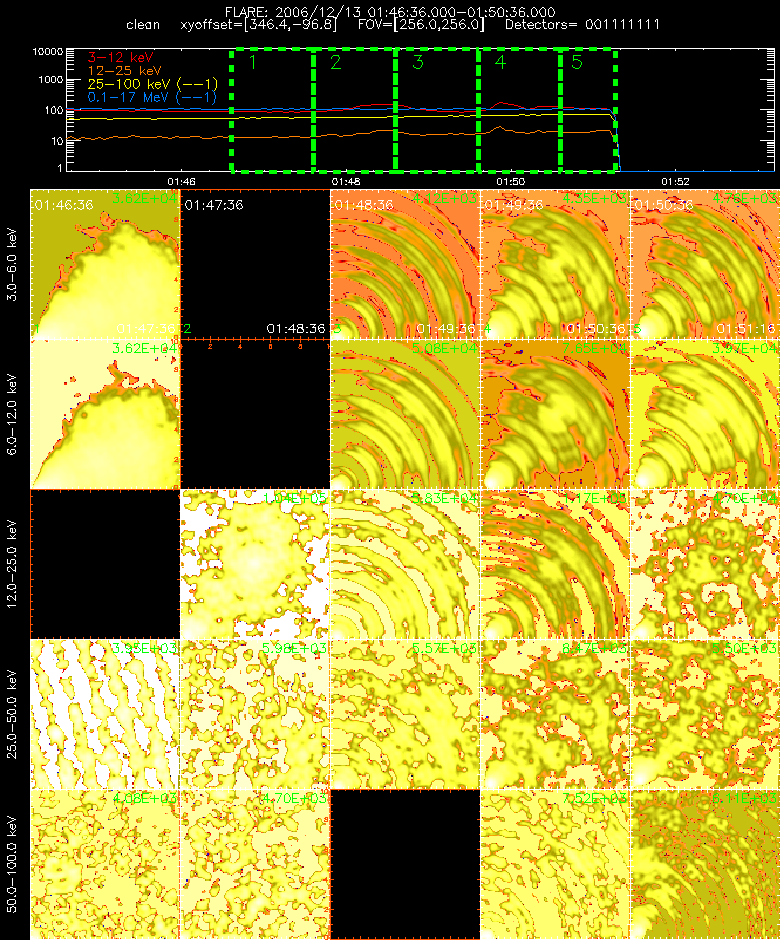Click the 01:51:16 end-time label
780x940 pixels.
(x=746, y=329)
